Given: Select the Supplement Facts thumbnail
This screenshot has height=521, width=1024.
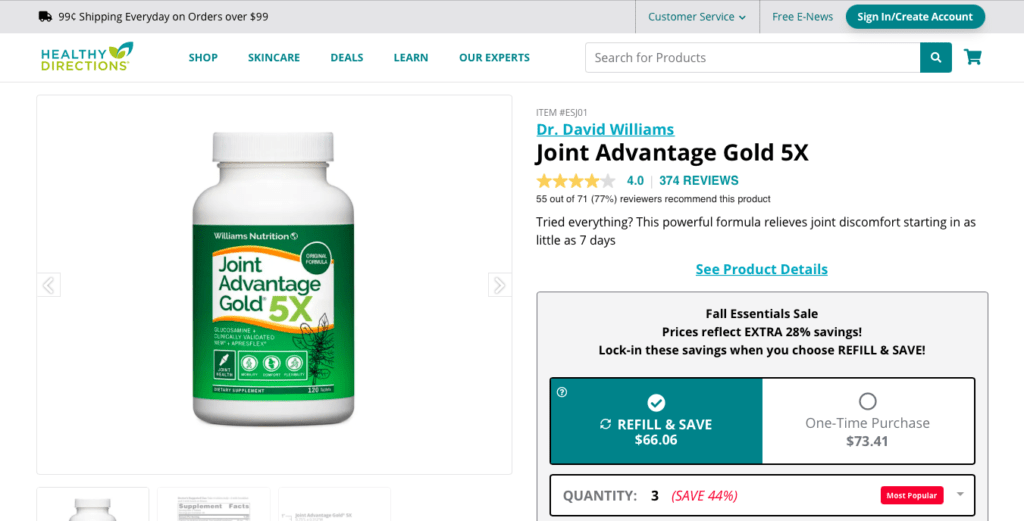Looking at the screenshot, I should [x=214, y=504].
